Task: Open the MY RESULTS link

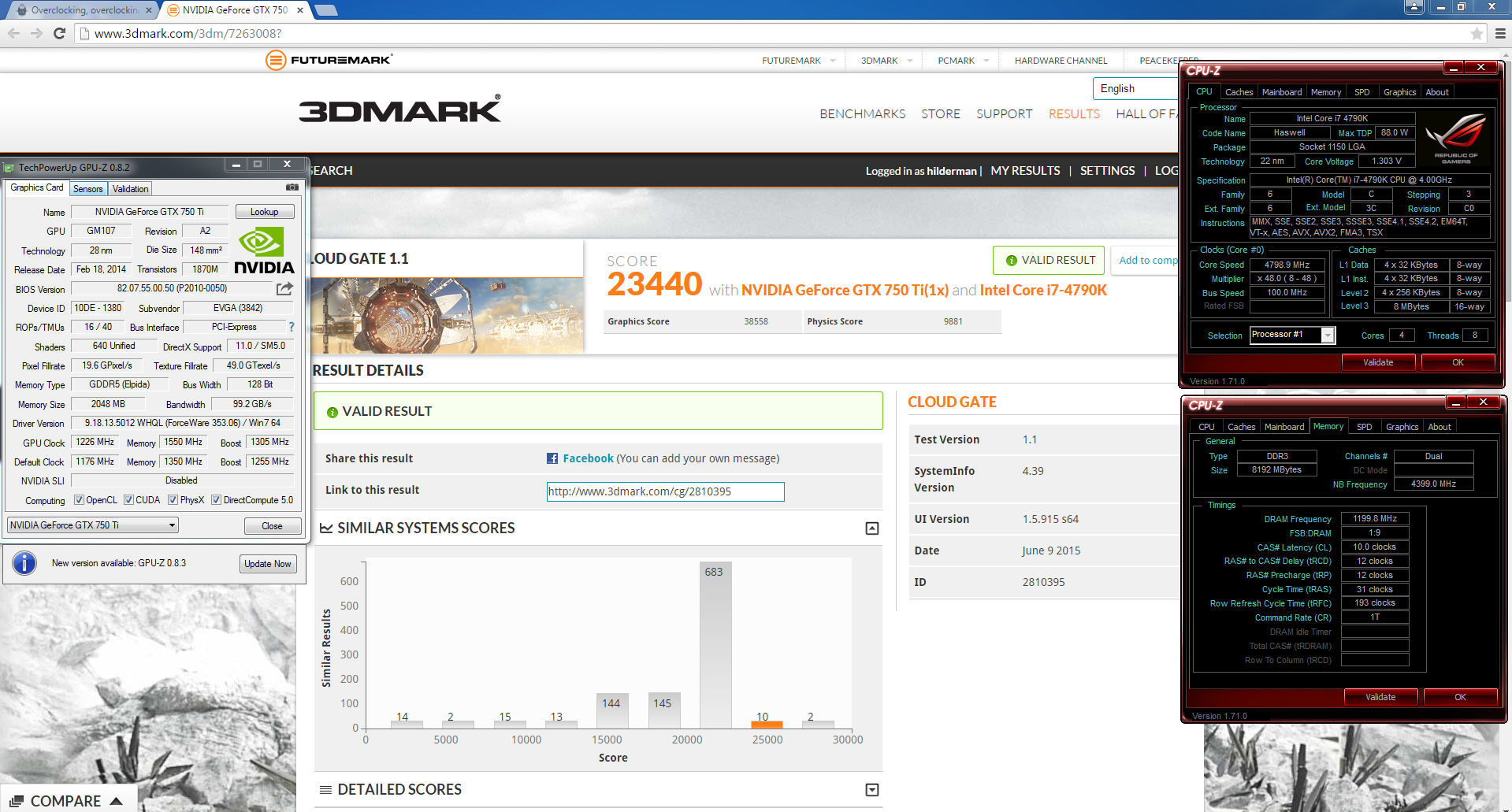Action: 1025,171
